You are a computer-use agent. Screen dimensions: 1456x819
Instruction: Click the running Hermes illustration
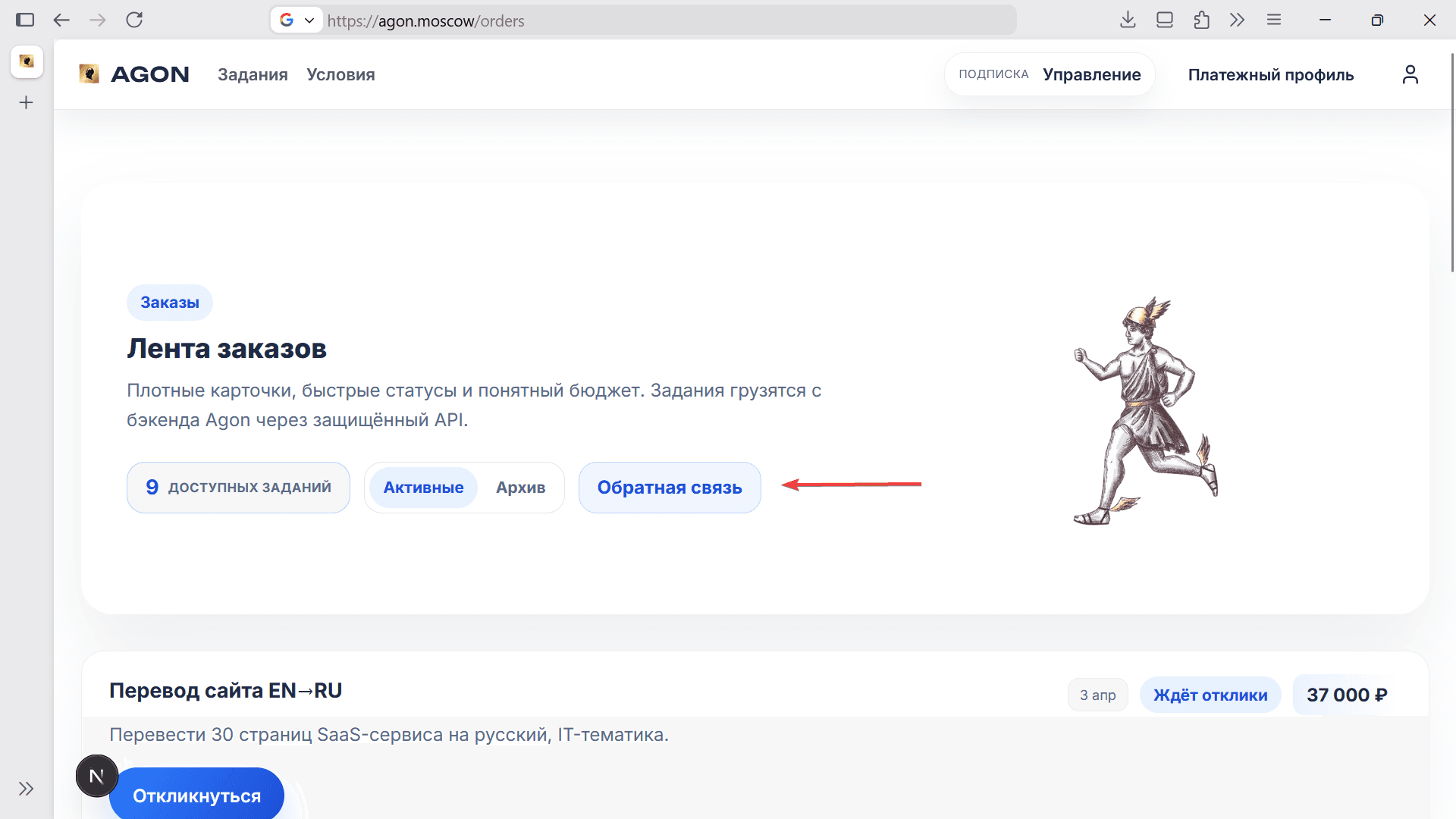point(1147,411)
